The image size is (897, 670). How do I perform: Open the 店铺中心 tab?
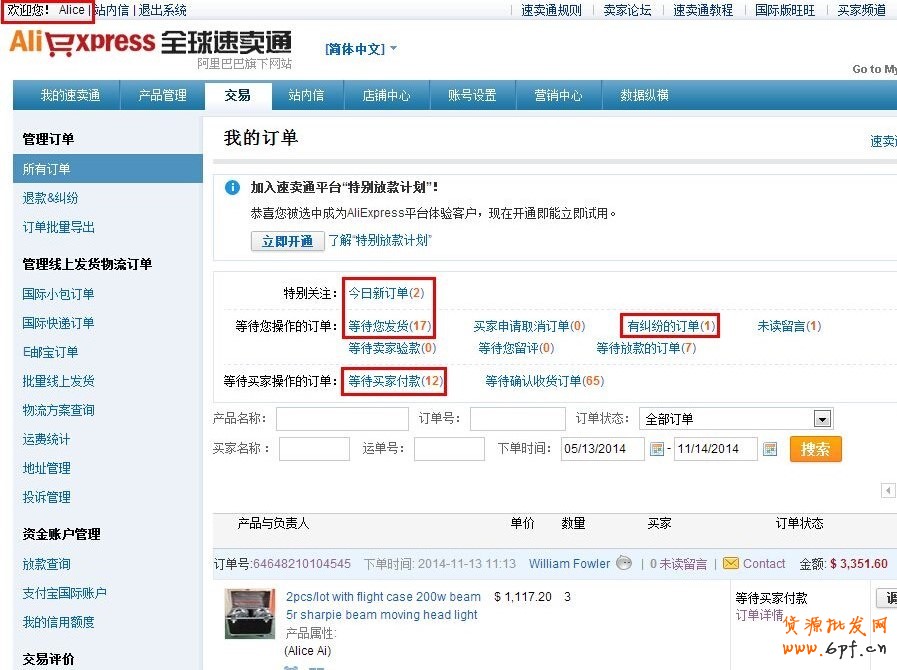(x=386, y=95)
